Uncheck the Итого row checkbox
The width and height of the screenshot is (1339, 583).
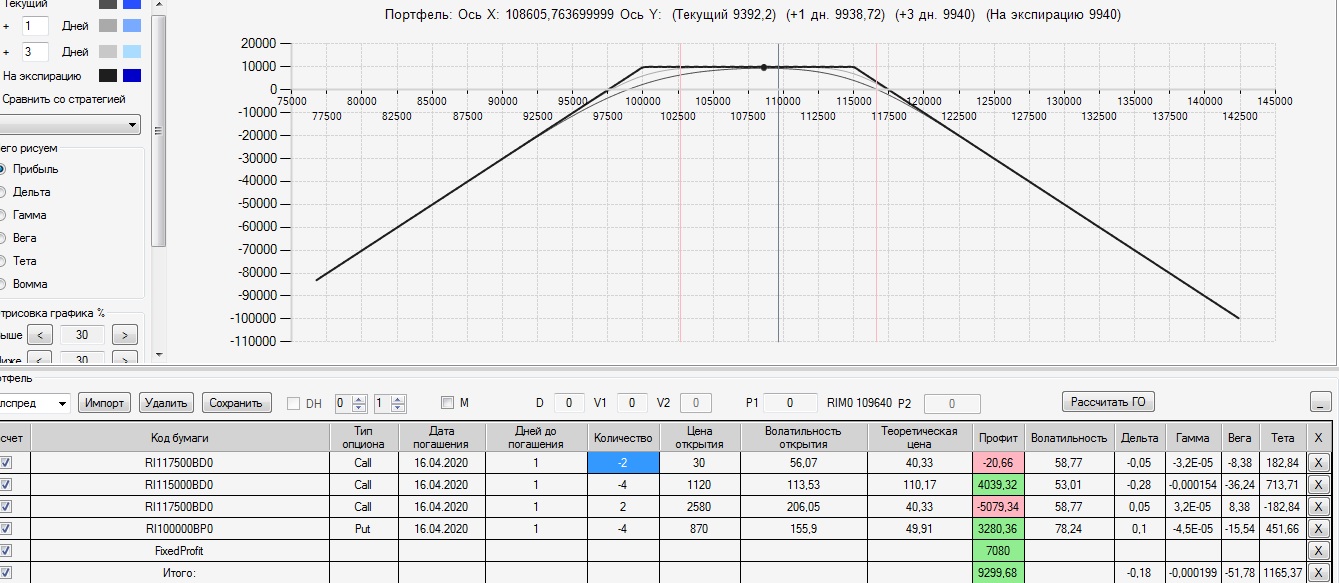tap(8, 573)
